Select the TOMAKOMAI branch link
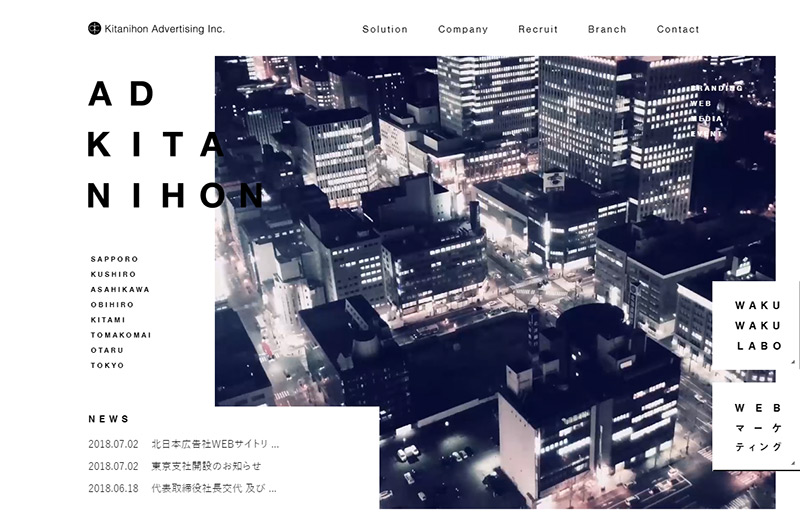Viewport: 800px width, 526px height. [x=121, y=335]
